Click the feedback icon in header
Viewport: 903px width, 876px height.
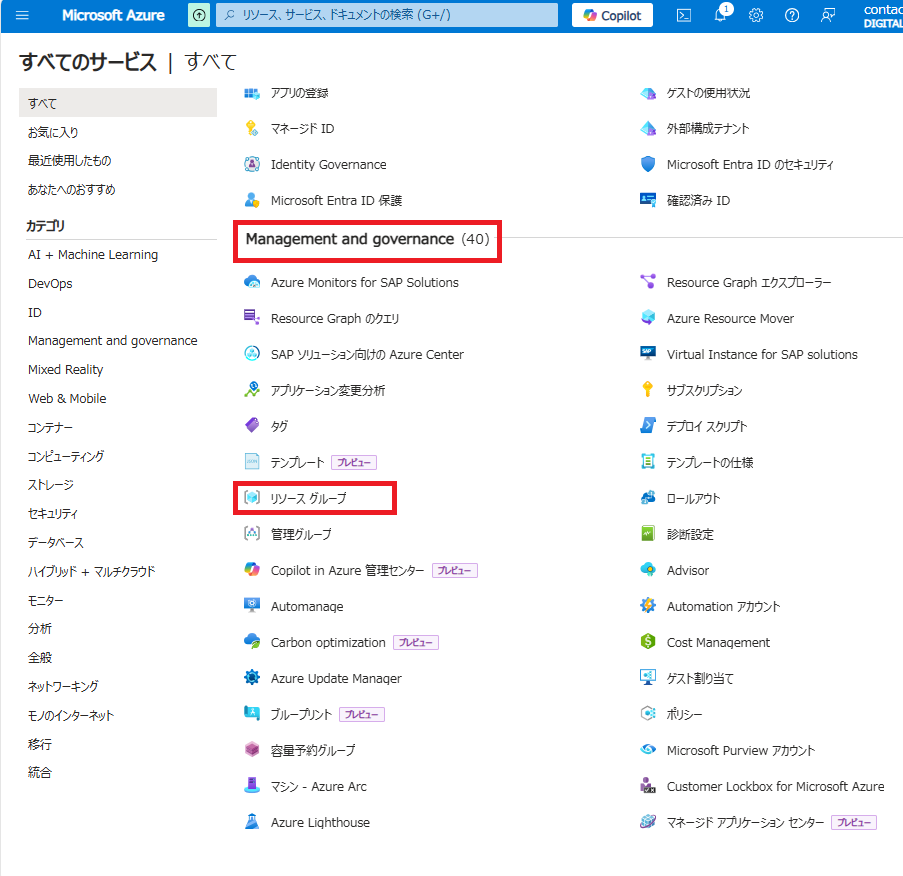tap(828, 16)
